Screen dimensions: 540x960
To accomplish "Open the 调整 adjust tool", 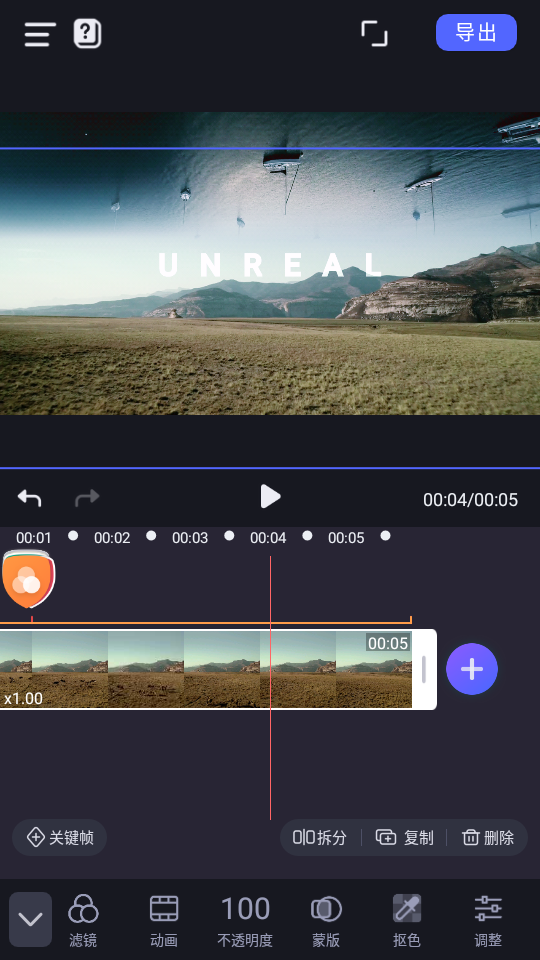I will pyautogui.click(x=488, y=921).
